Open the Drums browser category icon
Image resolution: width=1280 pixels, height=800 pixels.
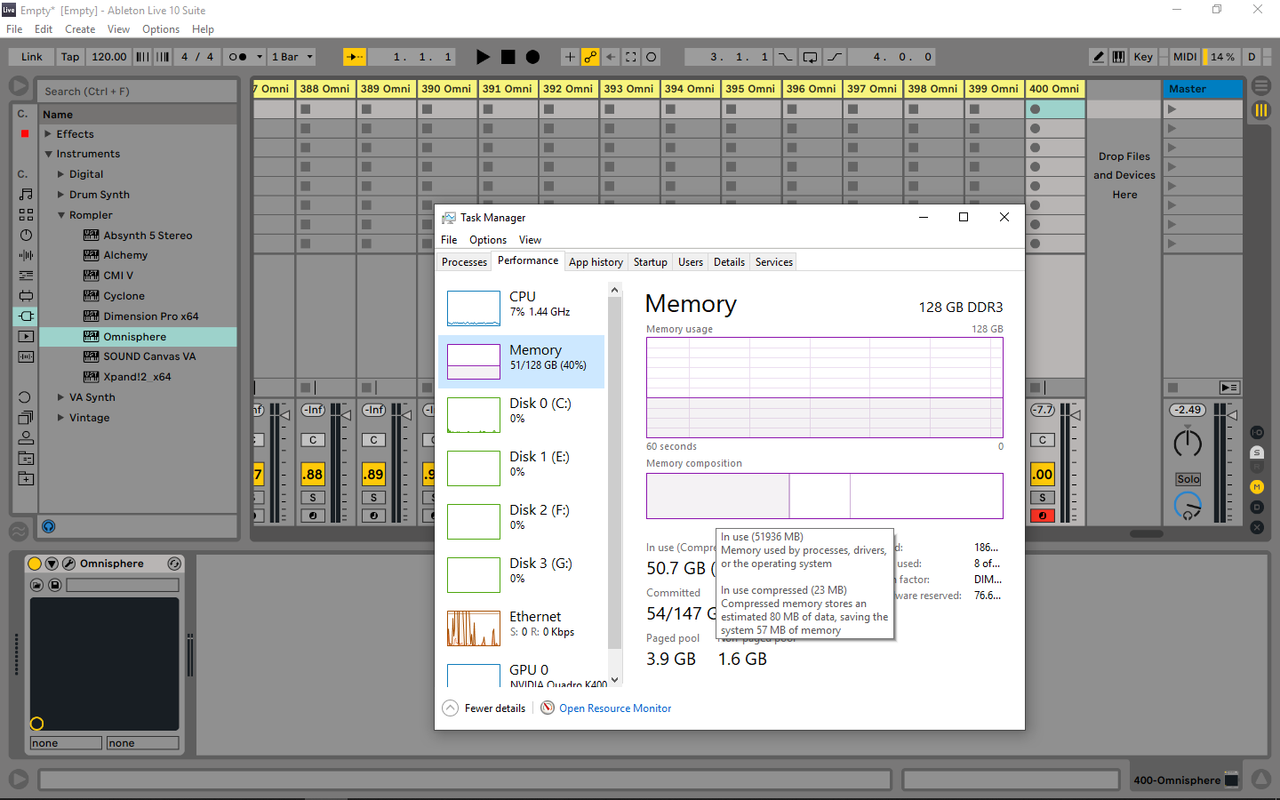[26, 214]
